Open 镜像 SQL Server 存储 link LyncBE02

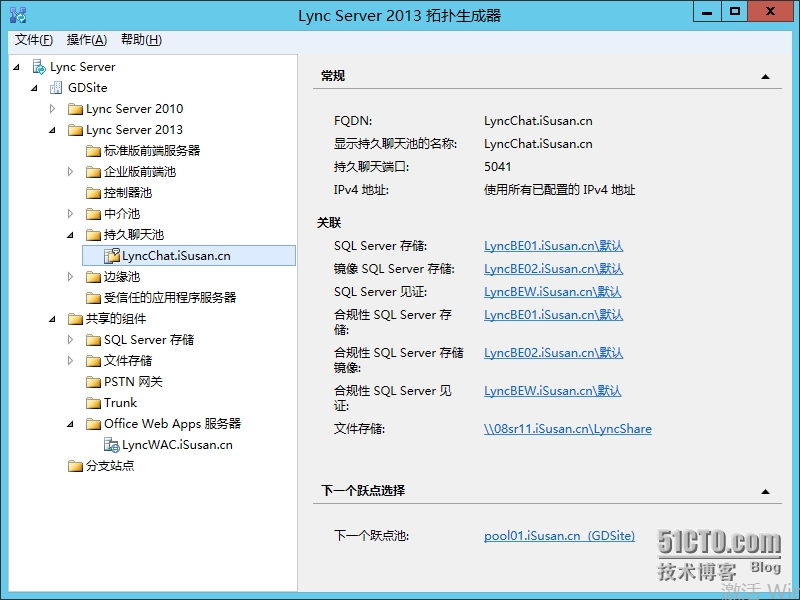point(554,269)
